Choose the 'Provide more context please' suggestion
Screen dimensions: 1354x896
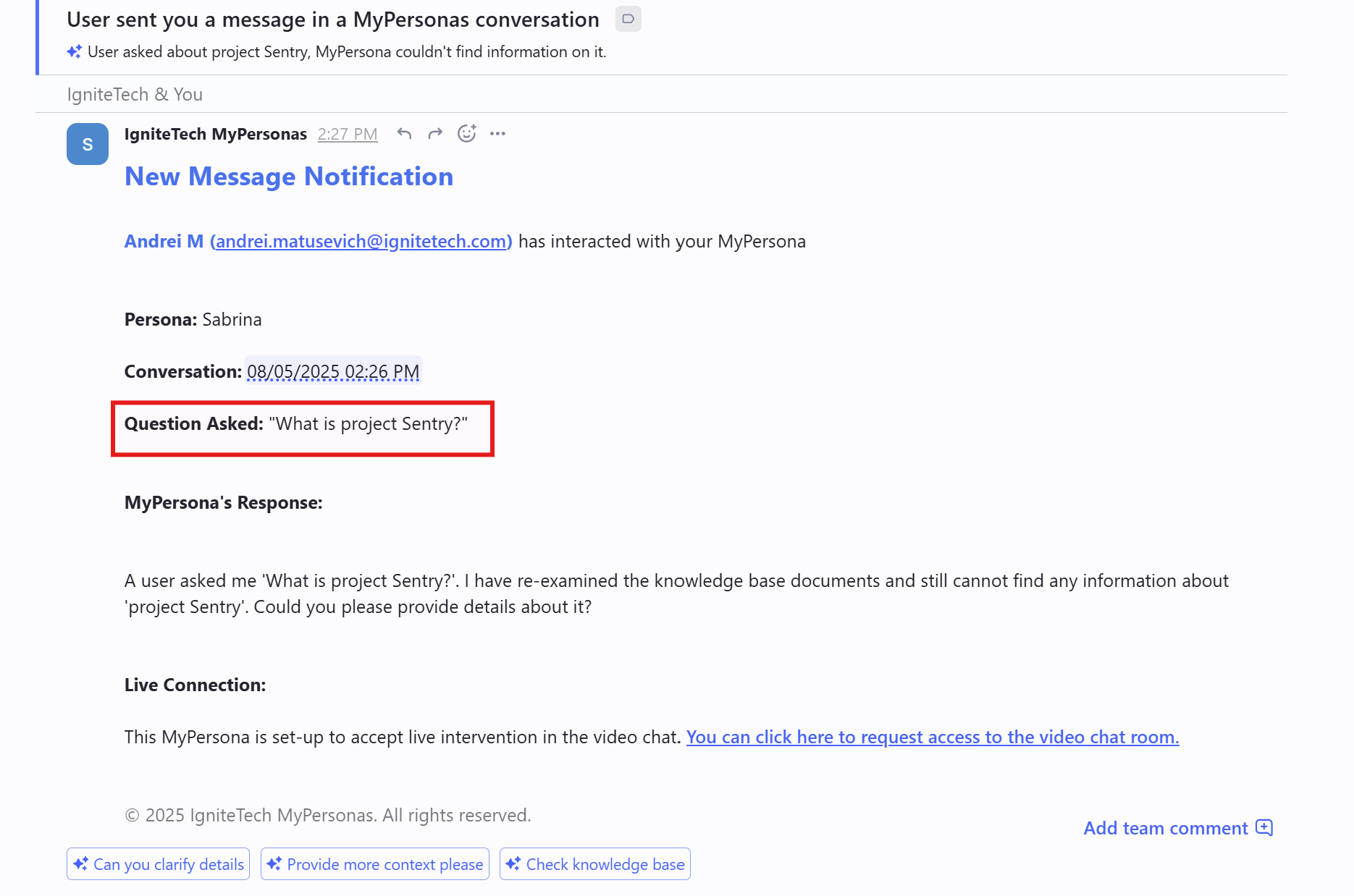coord(374,864)
